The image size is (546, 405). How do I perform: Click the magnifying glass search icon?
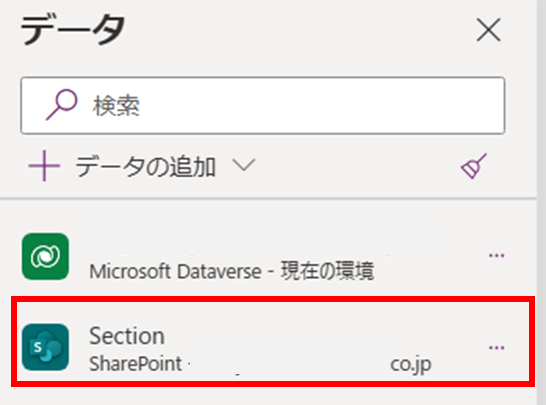pyautogui.click(x=62, y=105)
